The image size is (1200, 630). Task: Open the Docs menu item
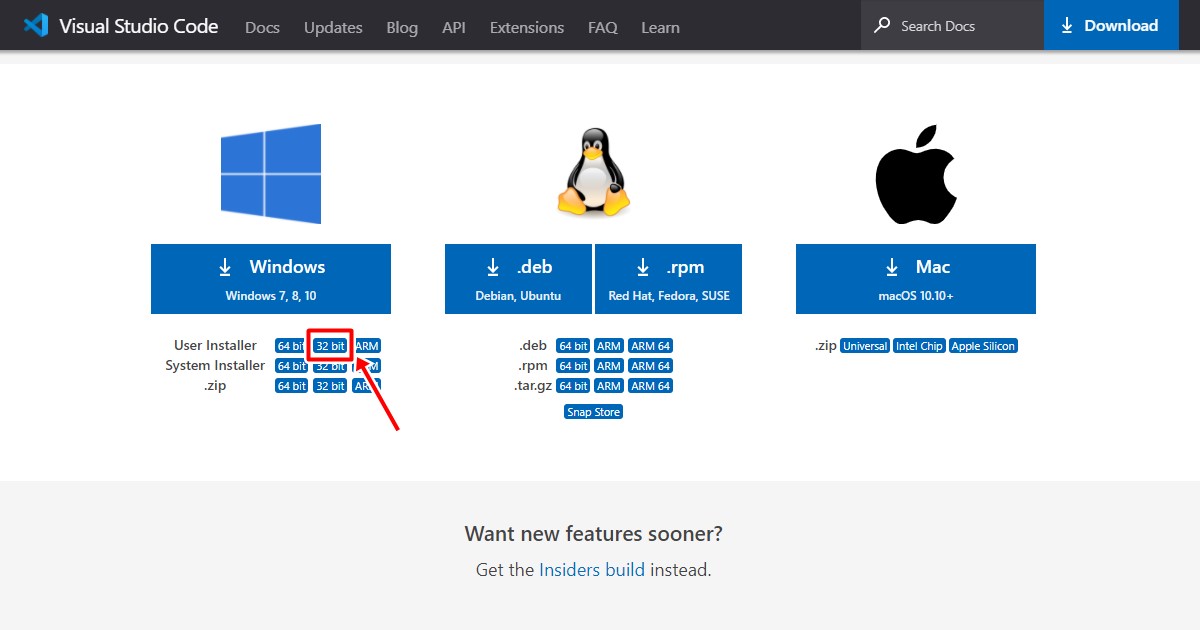click(x=262, y=27)
